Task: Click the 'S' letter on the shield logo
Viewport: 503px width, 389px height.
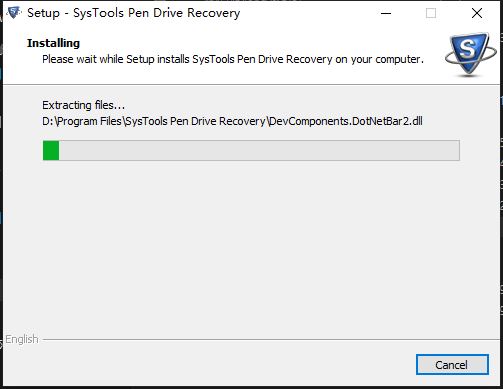Action: click(468, 49)
